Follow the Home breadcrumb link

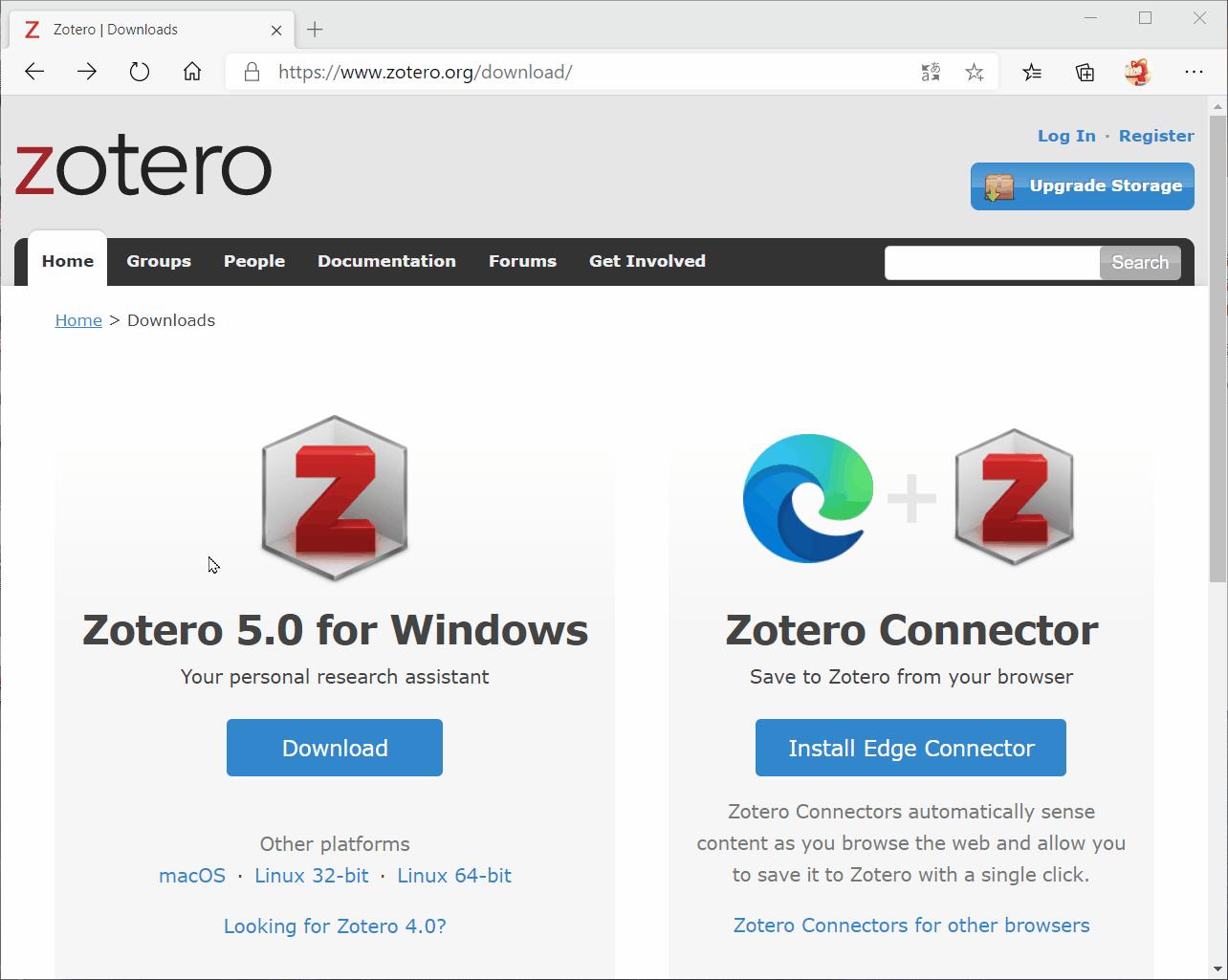tap(78, 320)
